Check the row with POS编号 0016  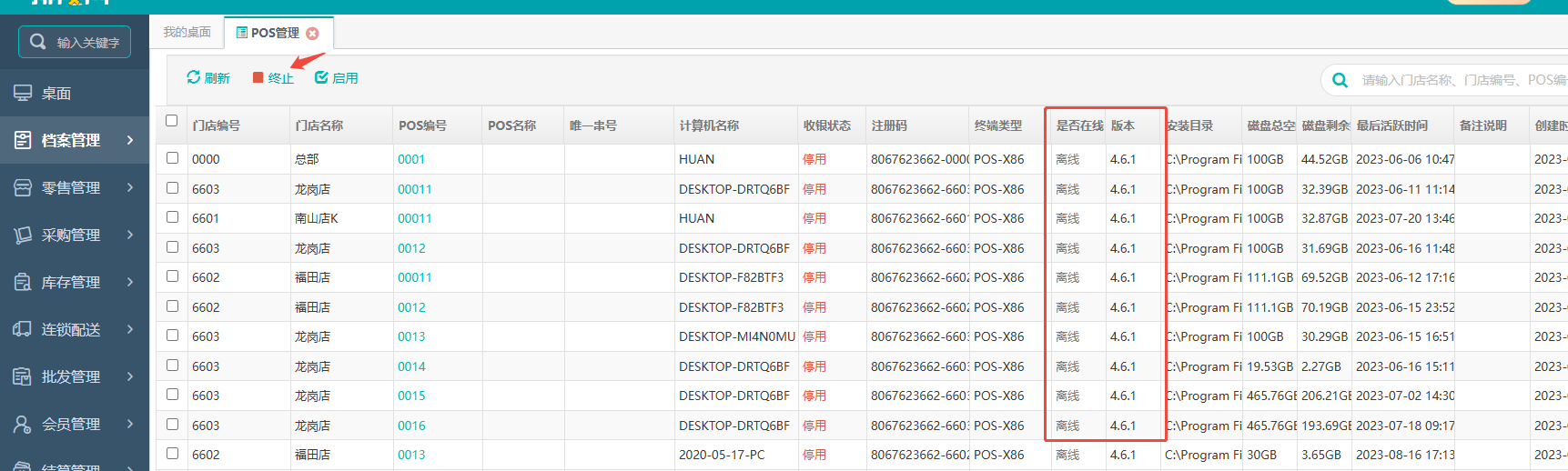point(172,424)
